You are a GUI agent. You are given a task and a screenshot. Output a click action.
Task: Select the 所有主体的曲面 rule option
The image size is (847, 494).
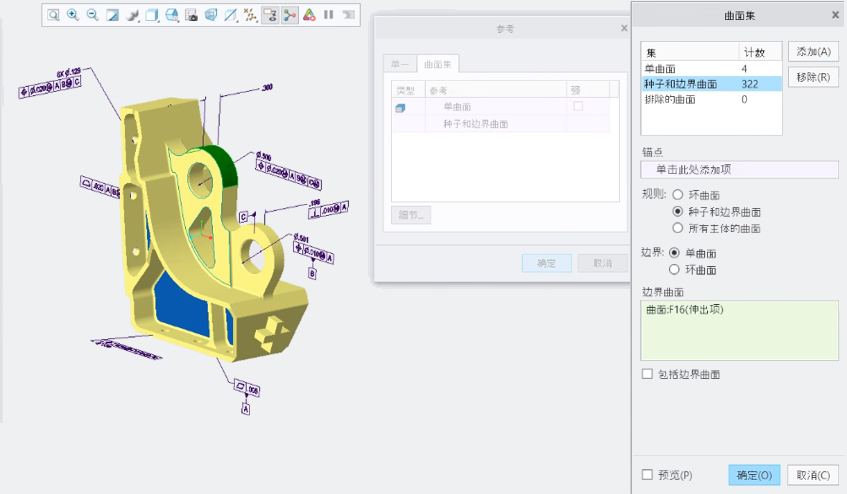(679, 228)
